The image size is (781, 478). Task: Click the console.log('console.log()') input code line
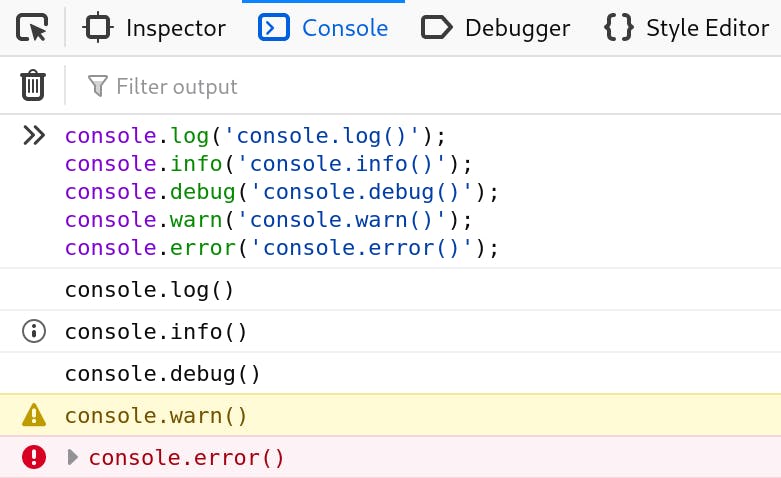[x=255, y=136]
